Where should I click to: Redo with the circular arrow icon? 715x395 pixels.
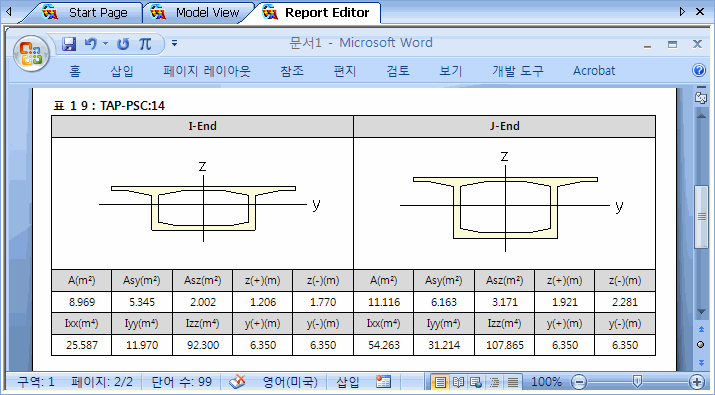123,44
